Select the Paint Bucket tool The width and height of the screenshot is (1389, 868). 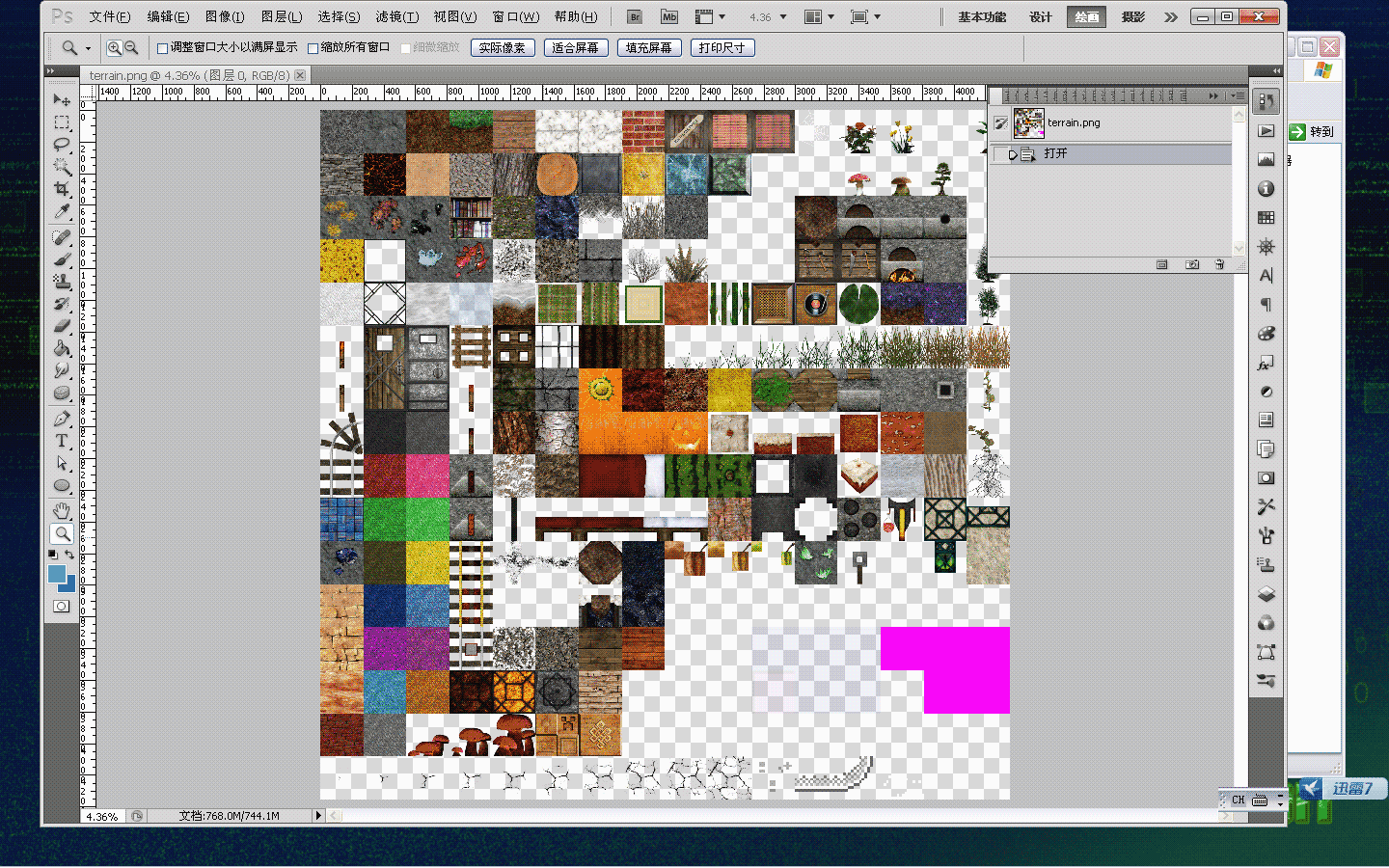click(62, 348)
